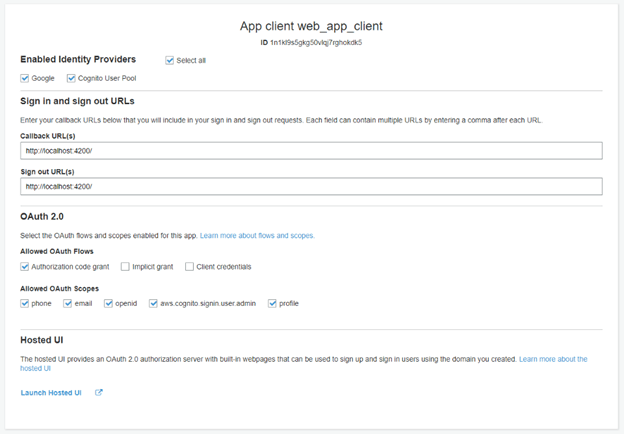Toggle the Select all checkbox

(x=170, y=60)
